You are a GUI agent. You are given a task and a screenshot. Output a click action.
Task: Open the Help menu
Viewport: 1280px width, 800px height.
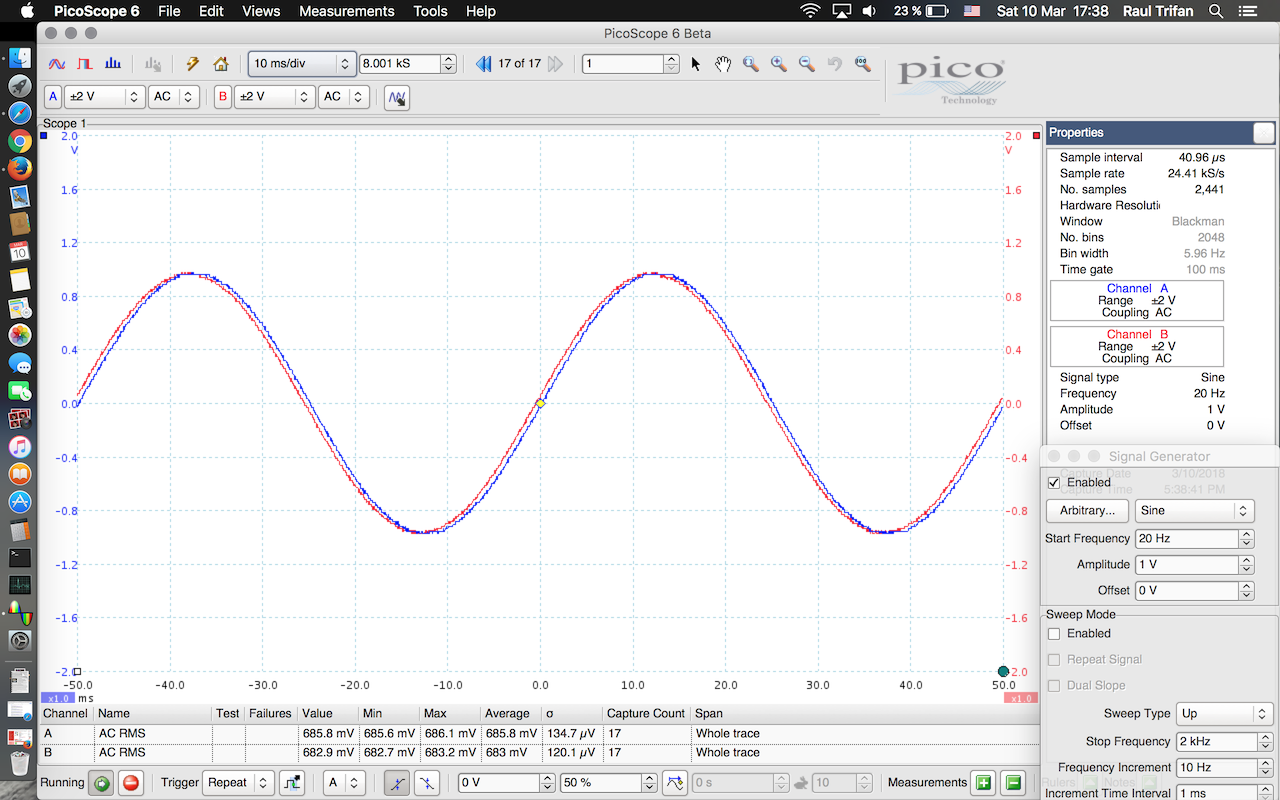coord(481,11)
